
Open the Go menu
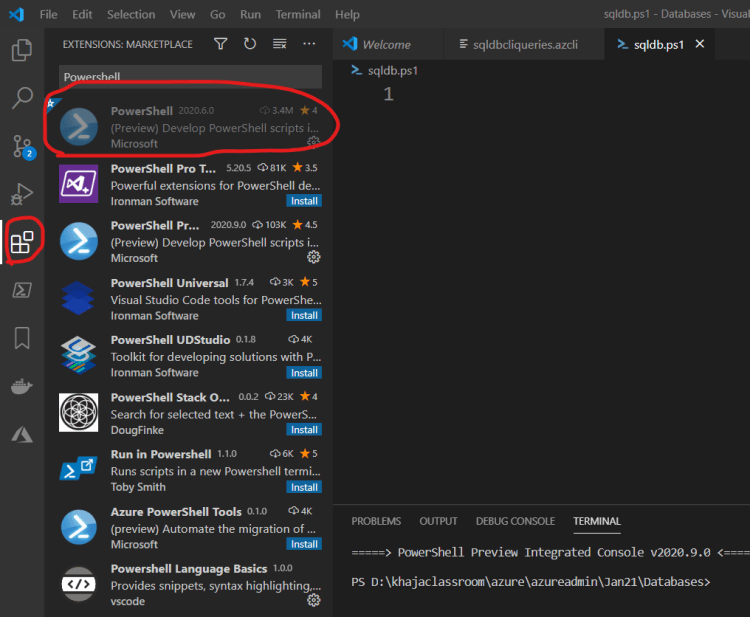click(217, 14)
